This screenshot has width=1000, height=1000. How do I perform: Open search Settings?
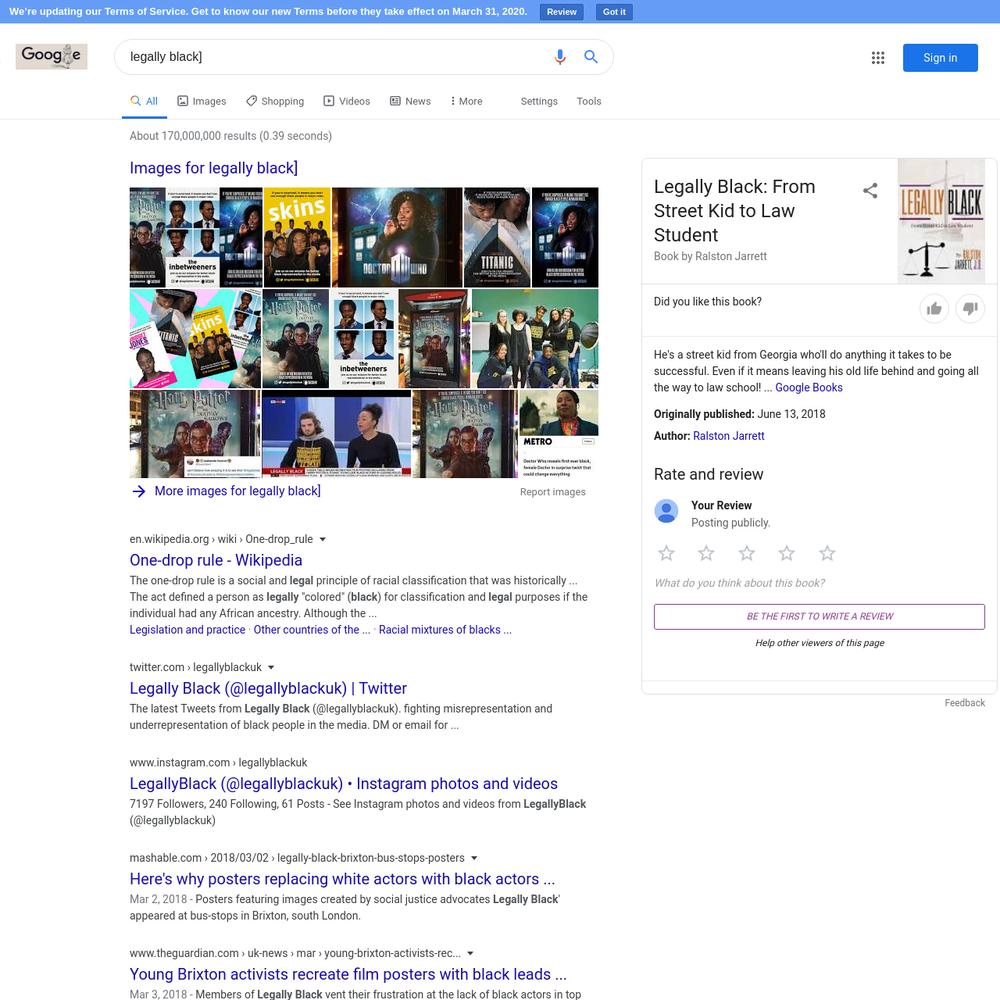539,101
